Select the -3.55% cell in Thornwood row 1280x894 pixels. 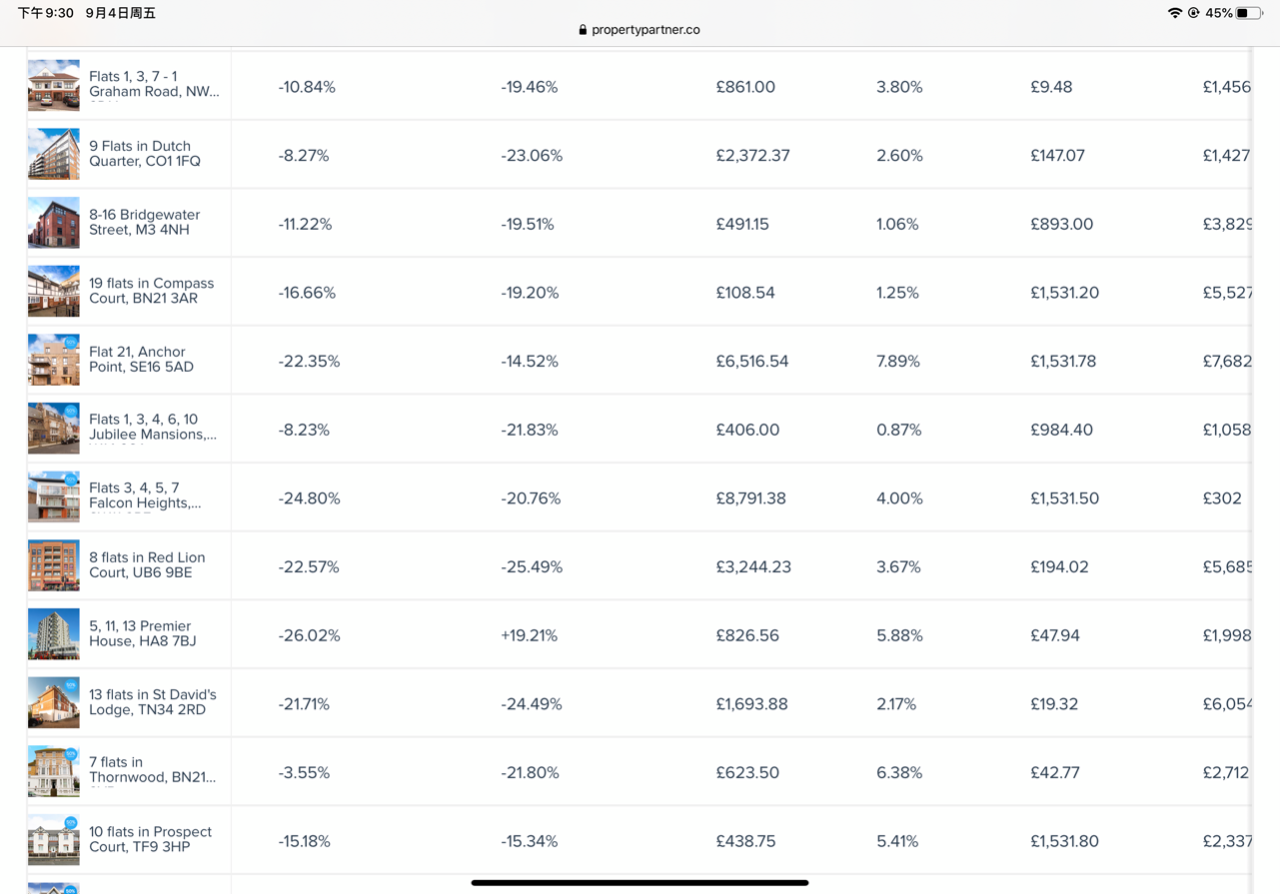304,773
